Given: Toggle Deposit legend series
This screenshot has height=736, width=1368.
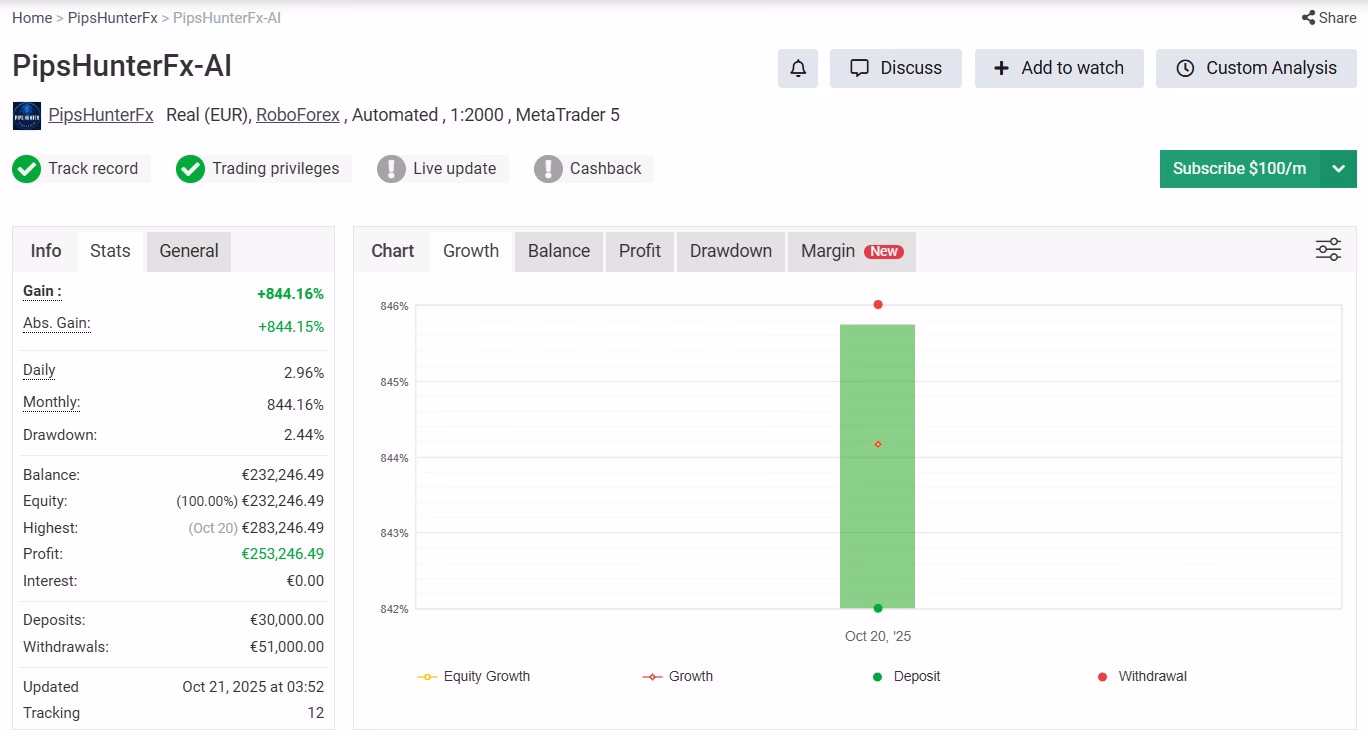Looking at the screenshot, I should (906, 677).
